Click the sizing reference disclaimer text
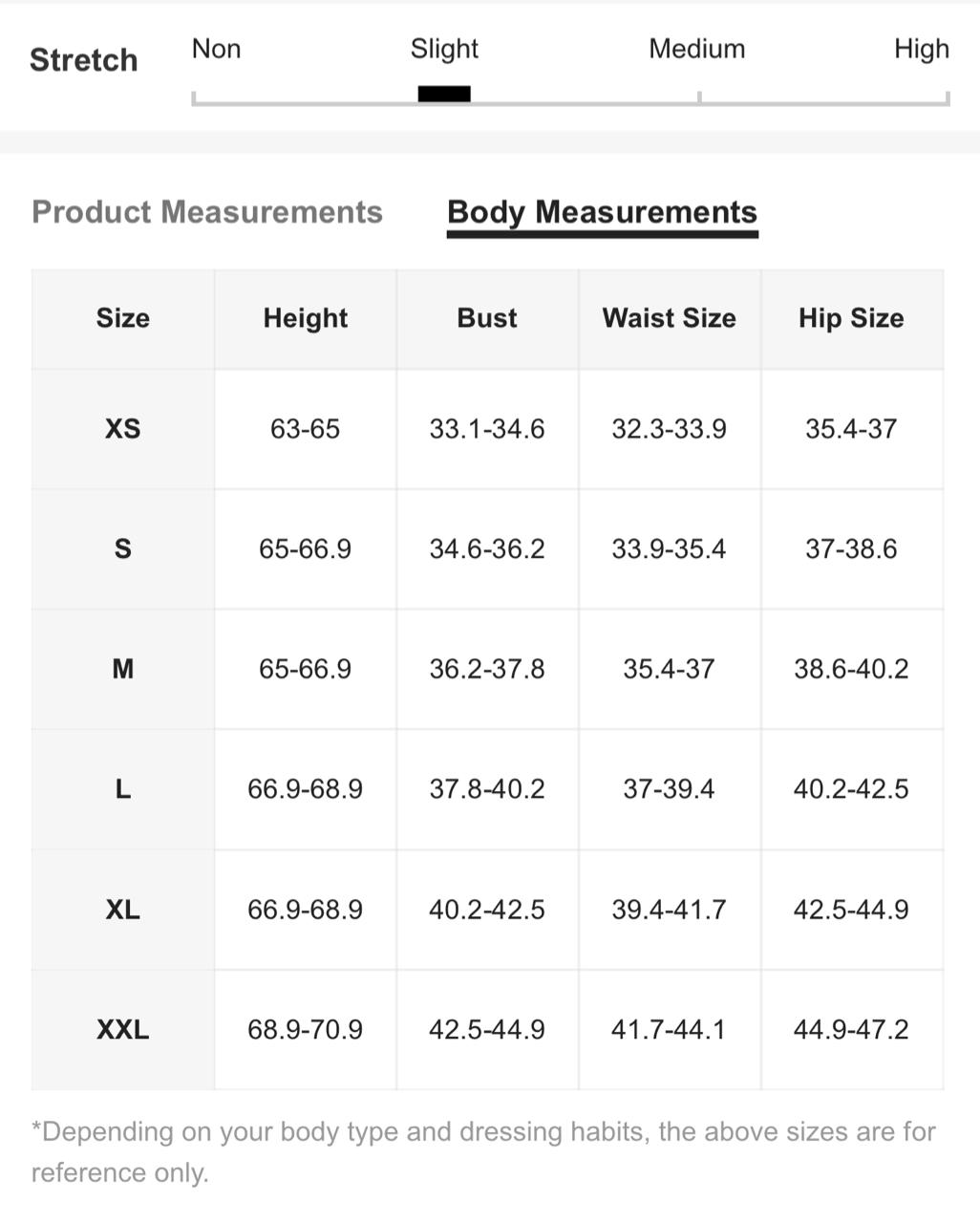 [x=483, y=1152]
